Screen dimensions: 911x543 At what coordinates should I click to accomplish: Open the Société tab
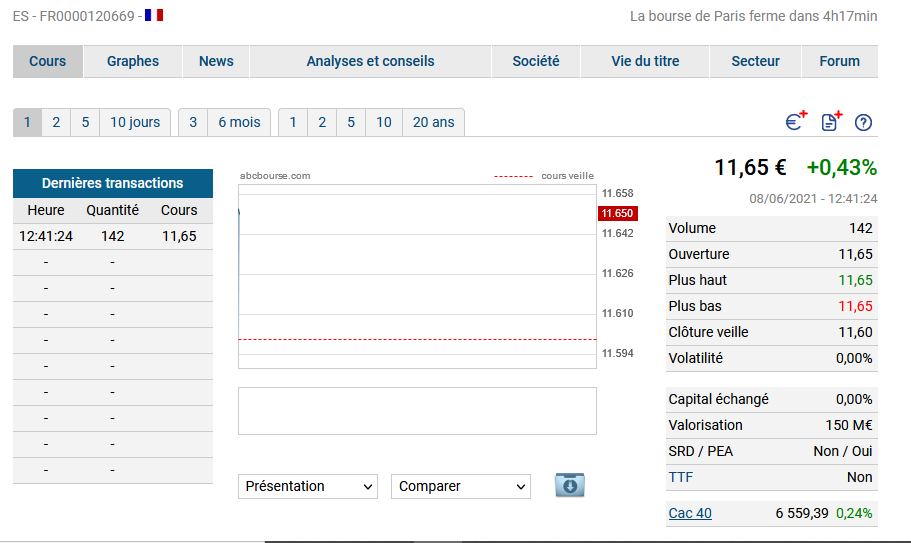tap(536, 61)
